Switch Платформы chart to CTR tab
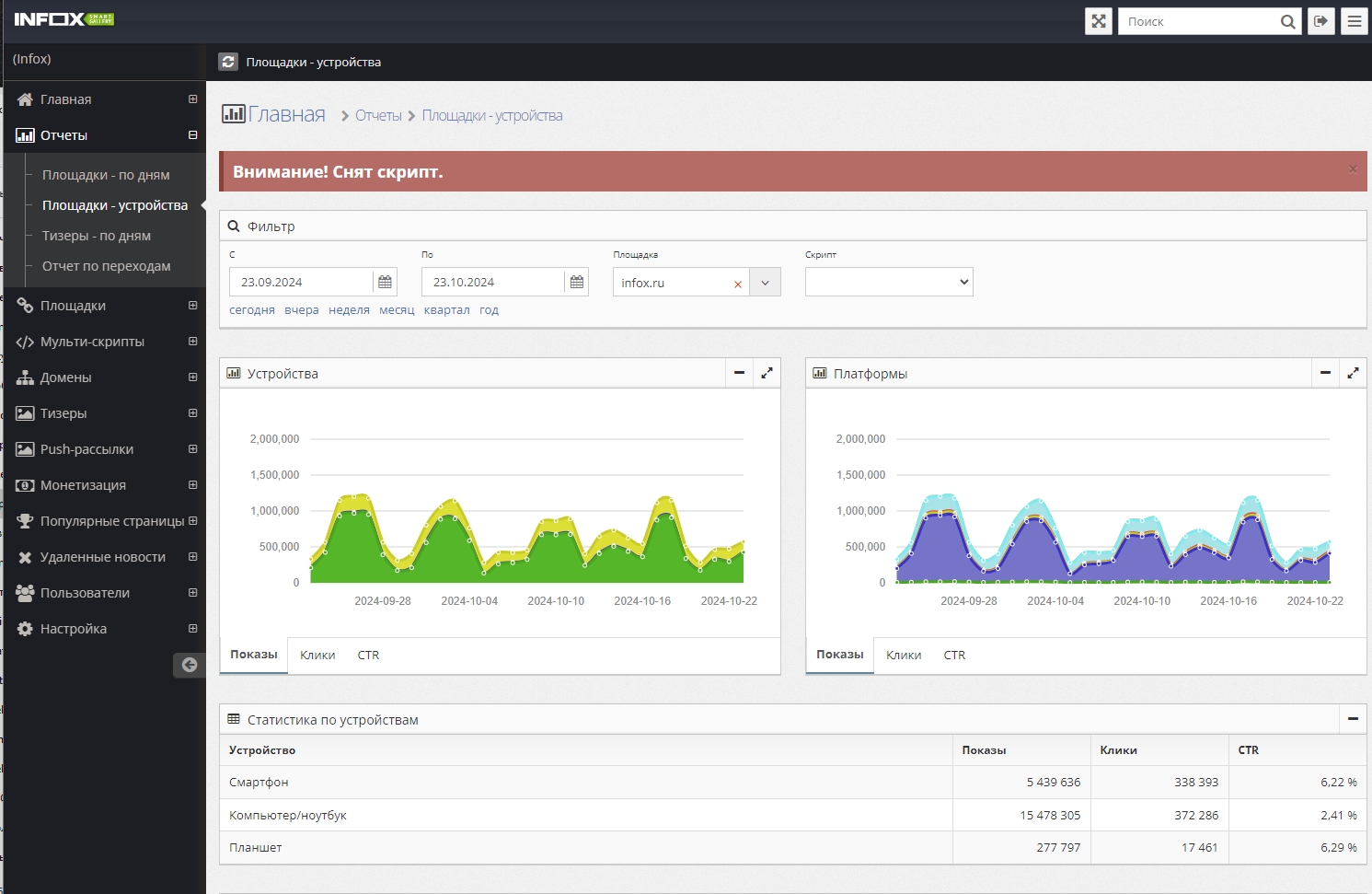Viewport: 1372px width, 894px height. tap(954, 656)
